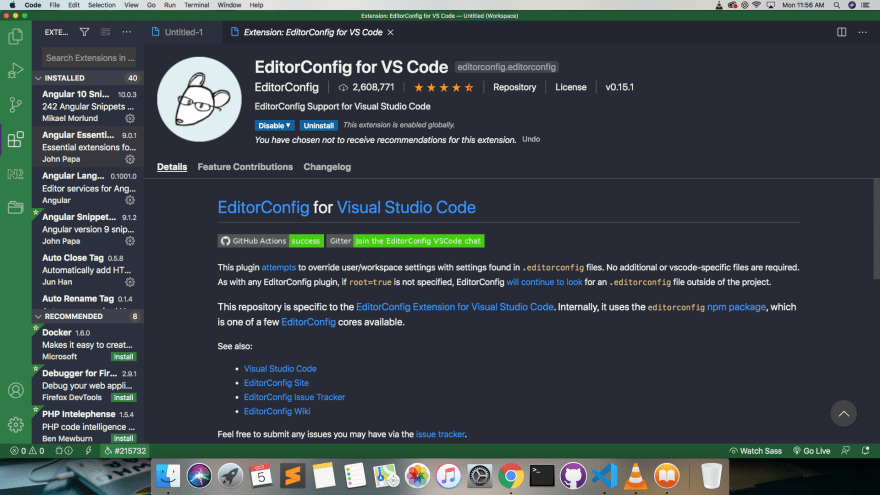Click the lightning bolt status bar icon
The height and width of the screenshot is (495, 880).
[88, 451]
